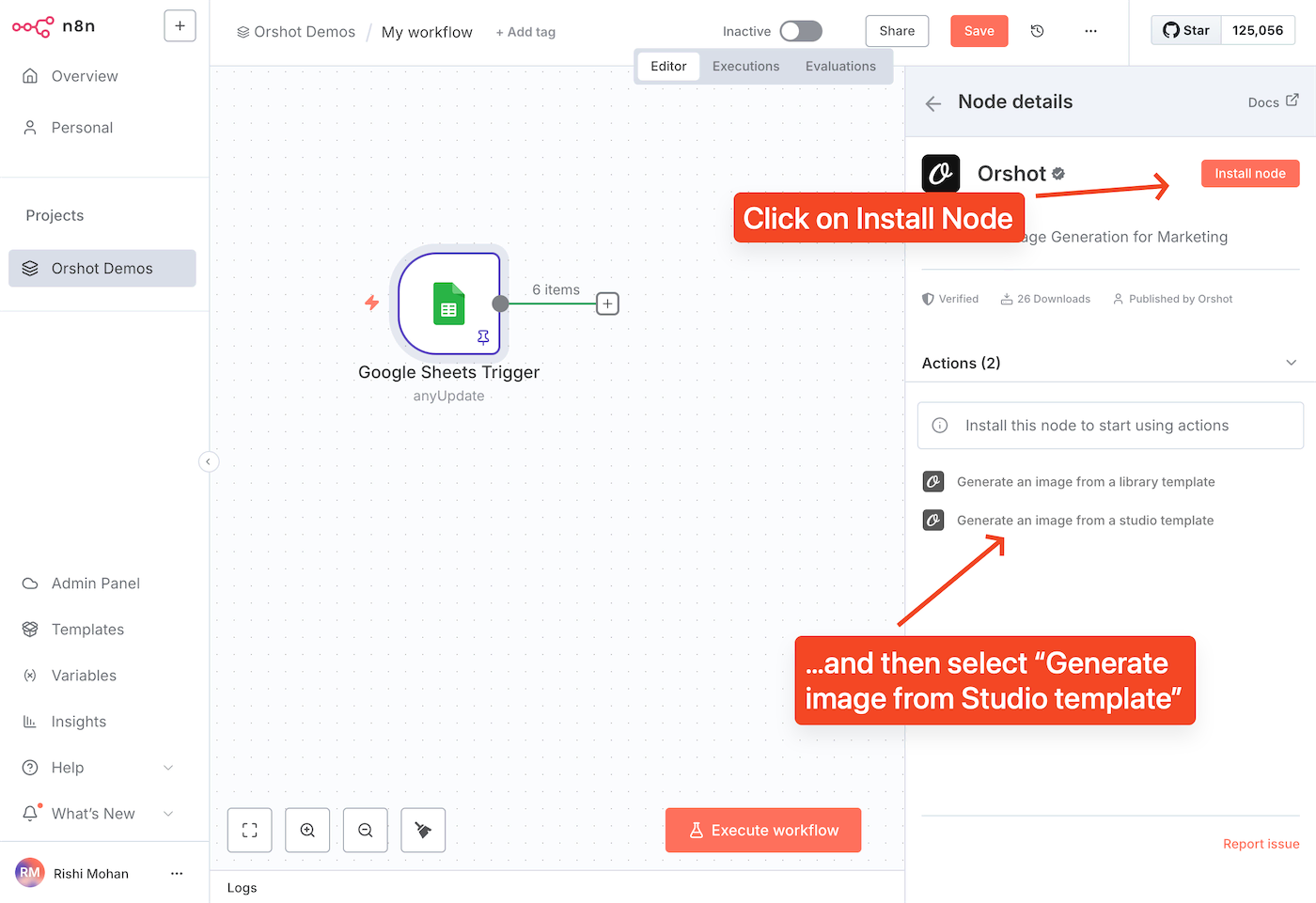Image resolution: width=1316 pixels, height=903 pixels.
Task: Open the Logs panel
Action: [242, 888]
